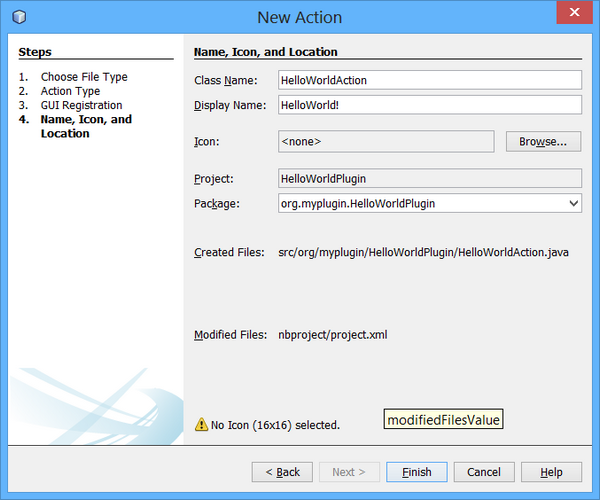
Task: Click the warning icon beside No Icon message
Action: pos(201,425)
